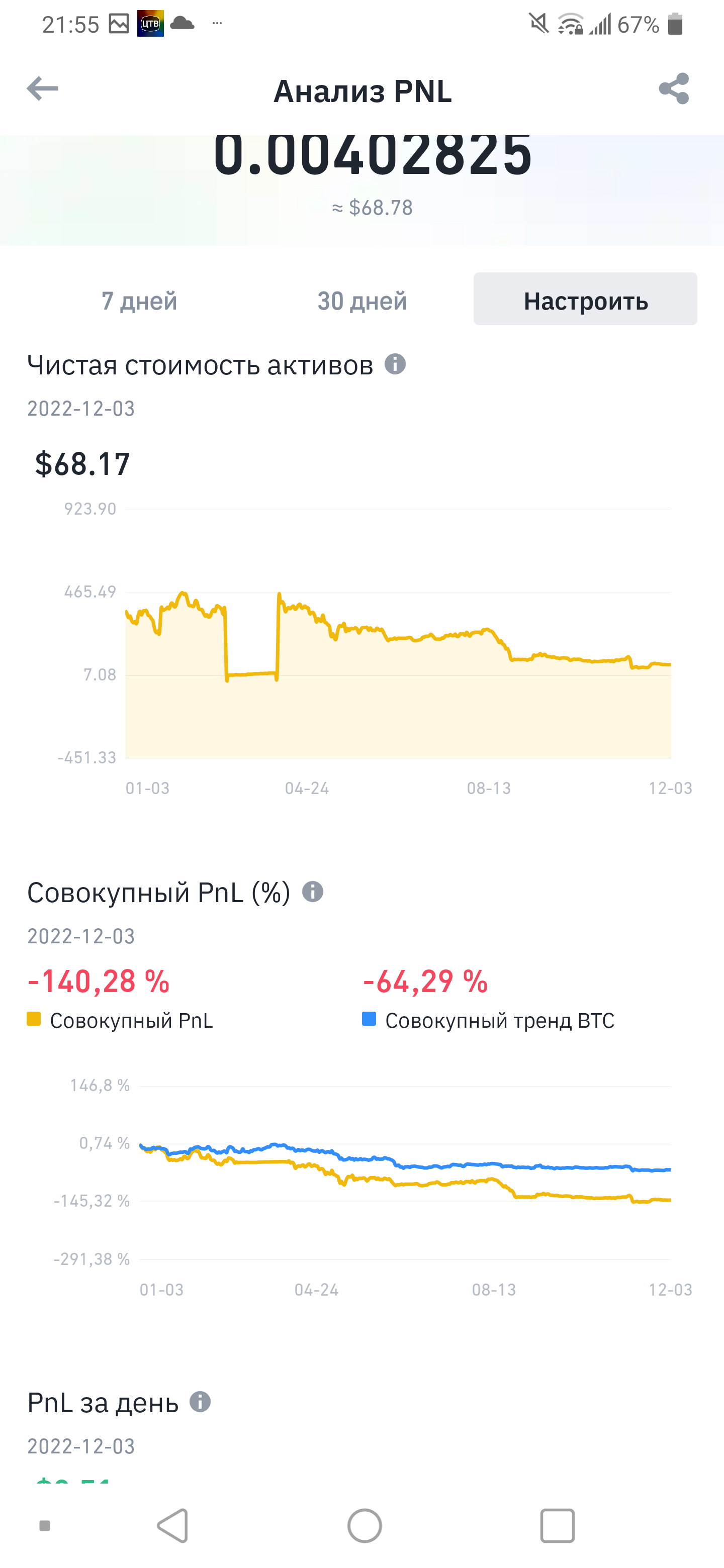Open info for Чистая стоимость активов
The height and width of the screenshot is (1568, 724).
(x=395, y=364)
